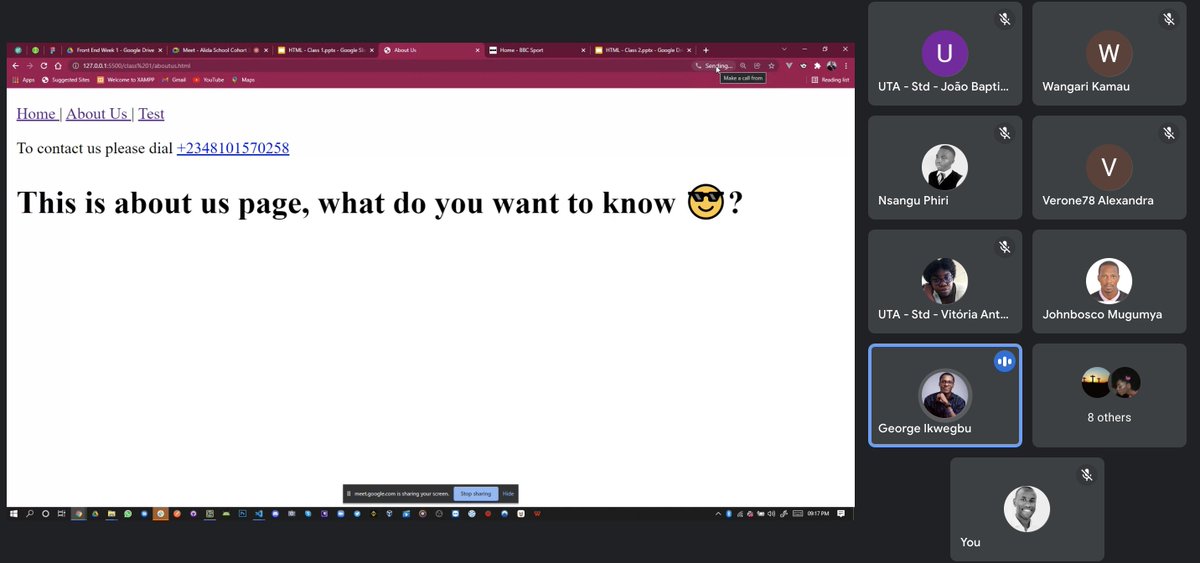The image size is (1200, 563).
Task: Select Wangari Kamau participant tile
Action: pos(1109,53)
